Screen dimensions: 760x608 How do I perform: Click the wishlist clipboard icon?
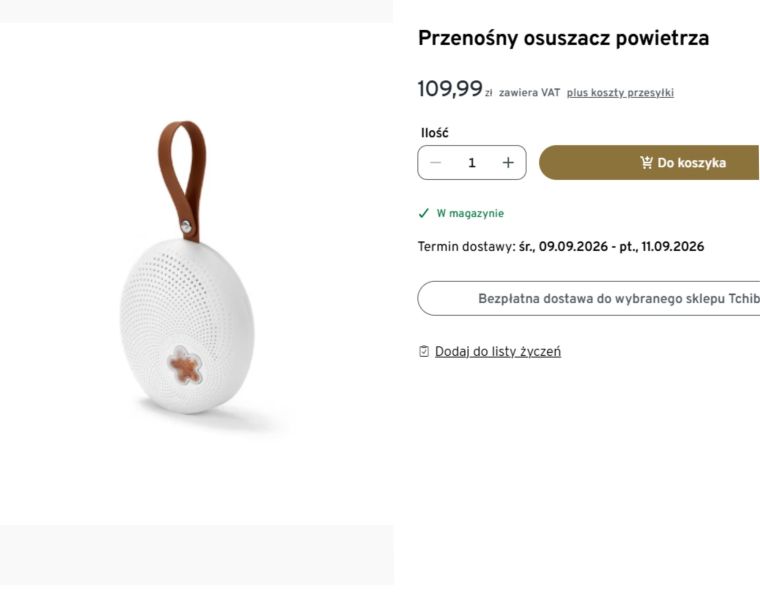[x=424, y=352]
